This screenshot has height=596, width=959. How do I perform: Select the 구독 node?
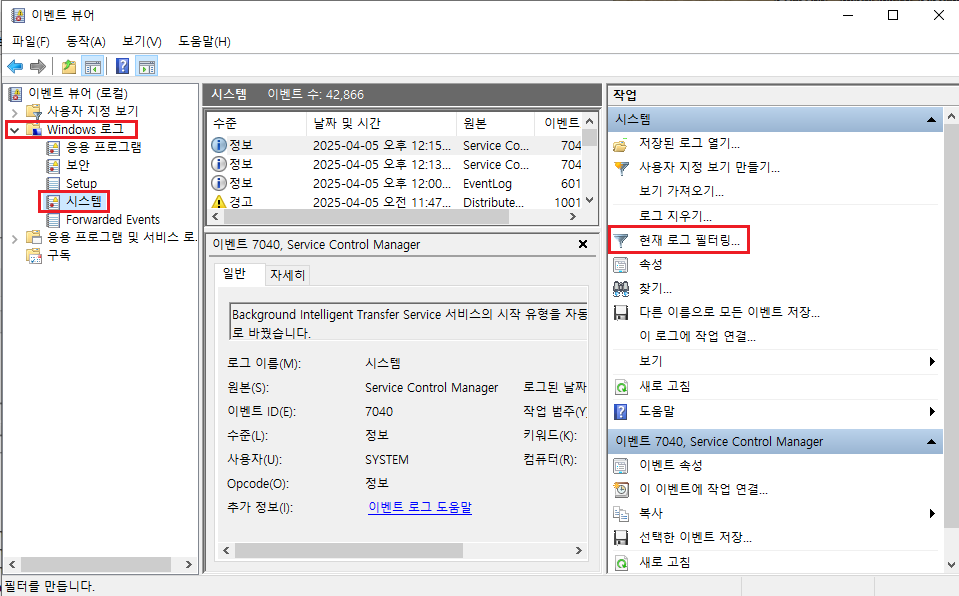tap(59, 255)
